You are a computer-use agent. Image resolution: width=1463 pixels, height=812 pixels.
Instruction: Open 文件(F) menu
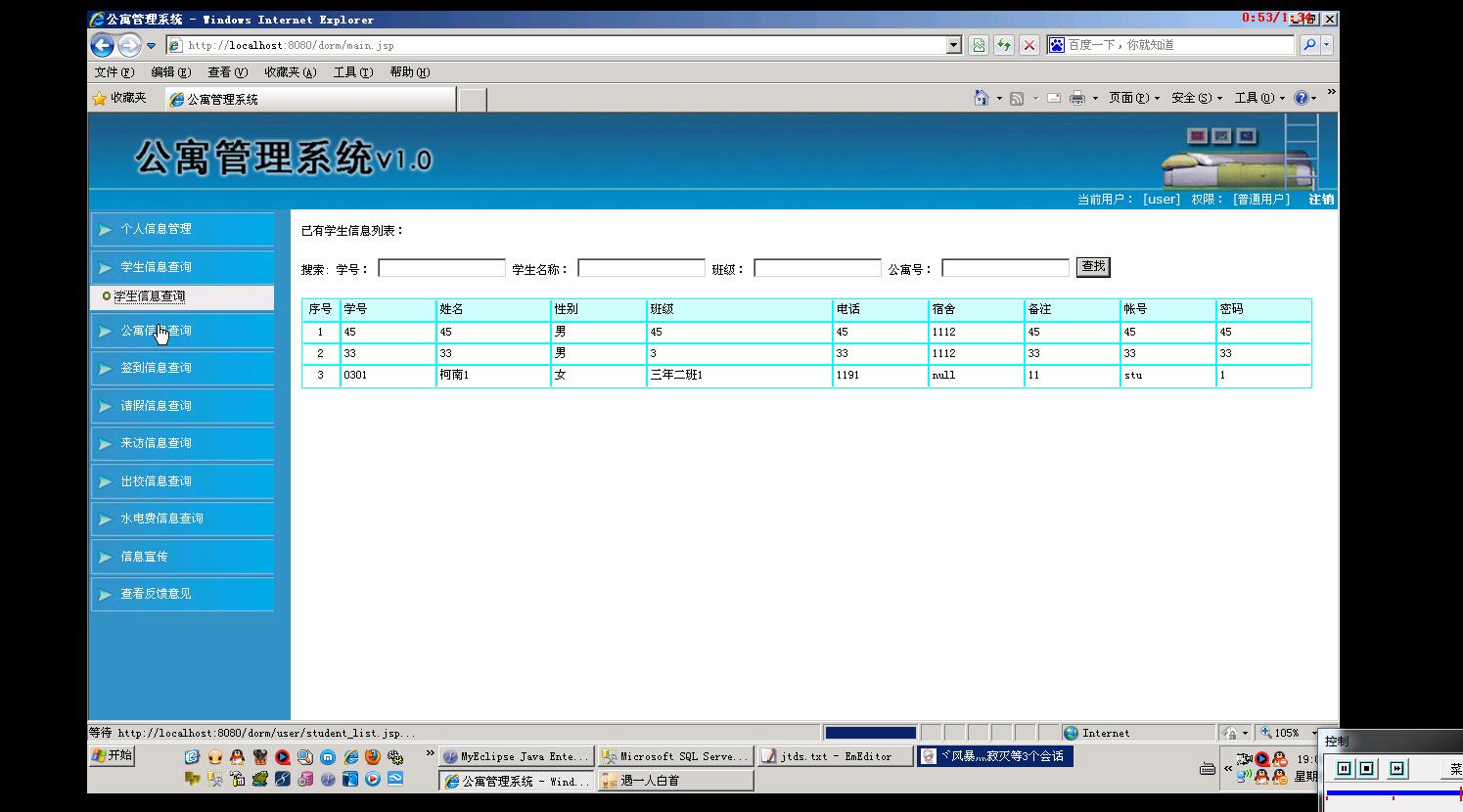114,72
